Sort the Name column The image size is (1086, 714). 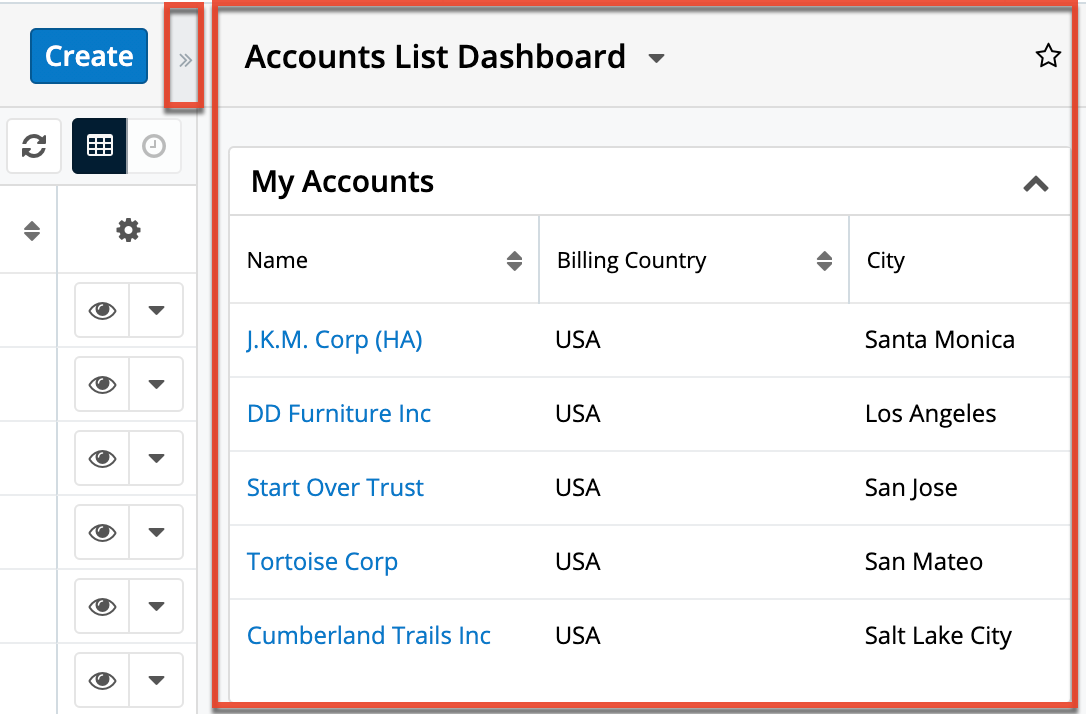coord(515,260)
